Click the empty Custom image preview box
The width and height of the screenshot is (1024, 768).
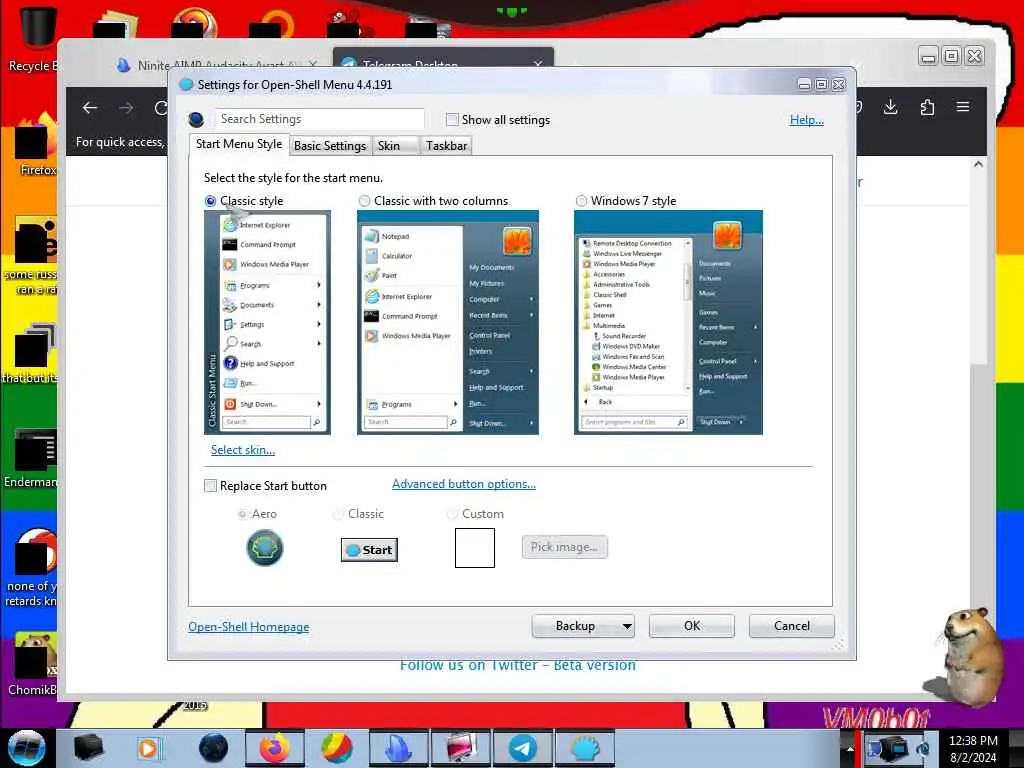point(475,547)
